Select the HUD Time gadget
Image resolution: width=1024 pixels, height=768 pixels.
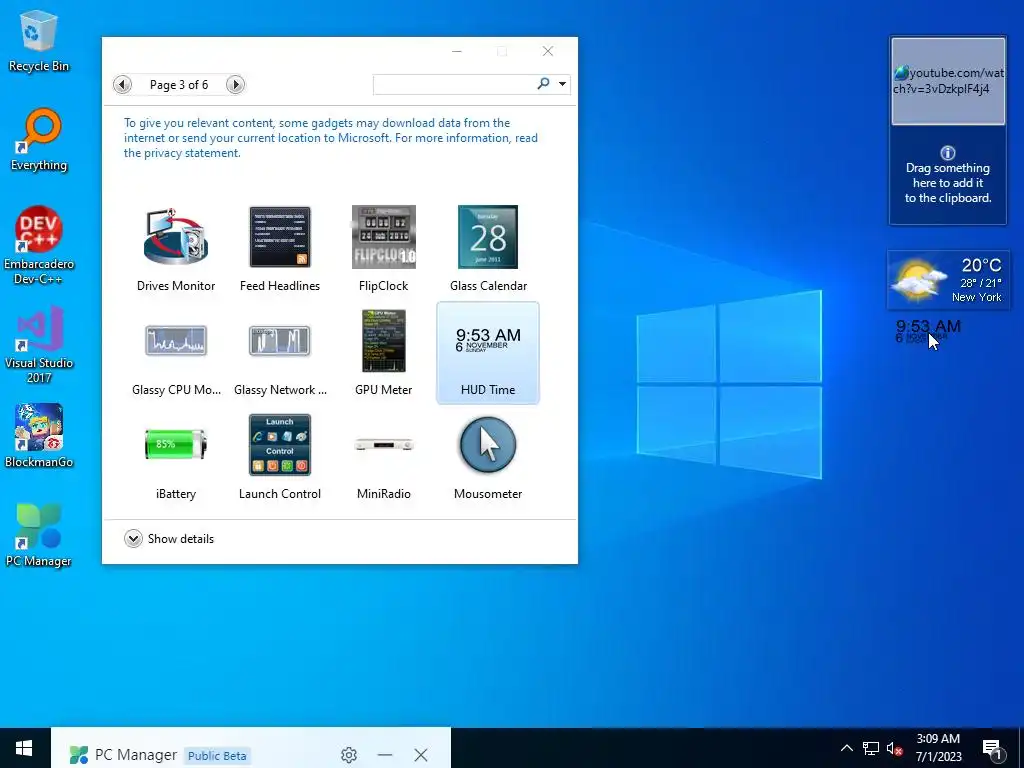(x=488, y=353)
